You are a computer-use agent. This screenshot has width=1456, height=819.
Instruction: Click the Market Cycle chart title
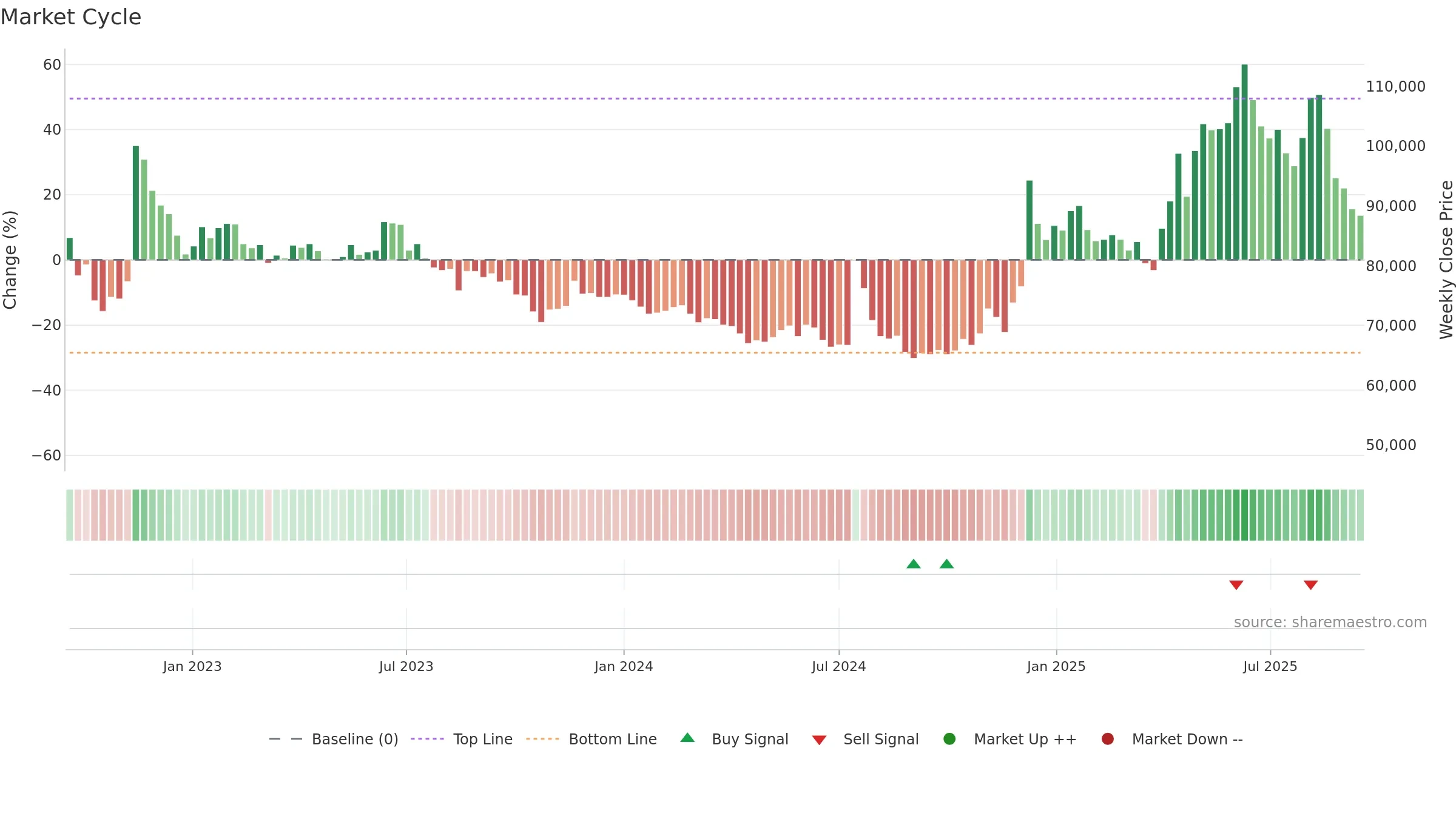click(x=71, y=17)
